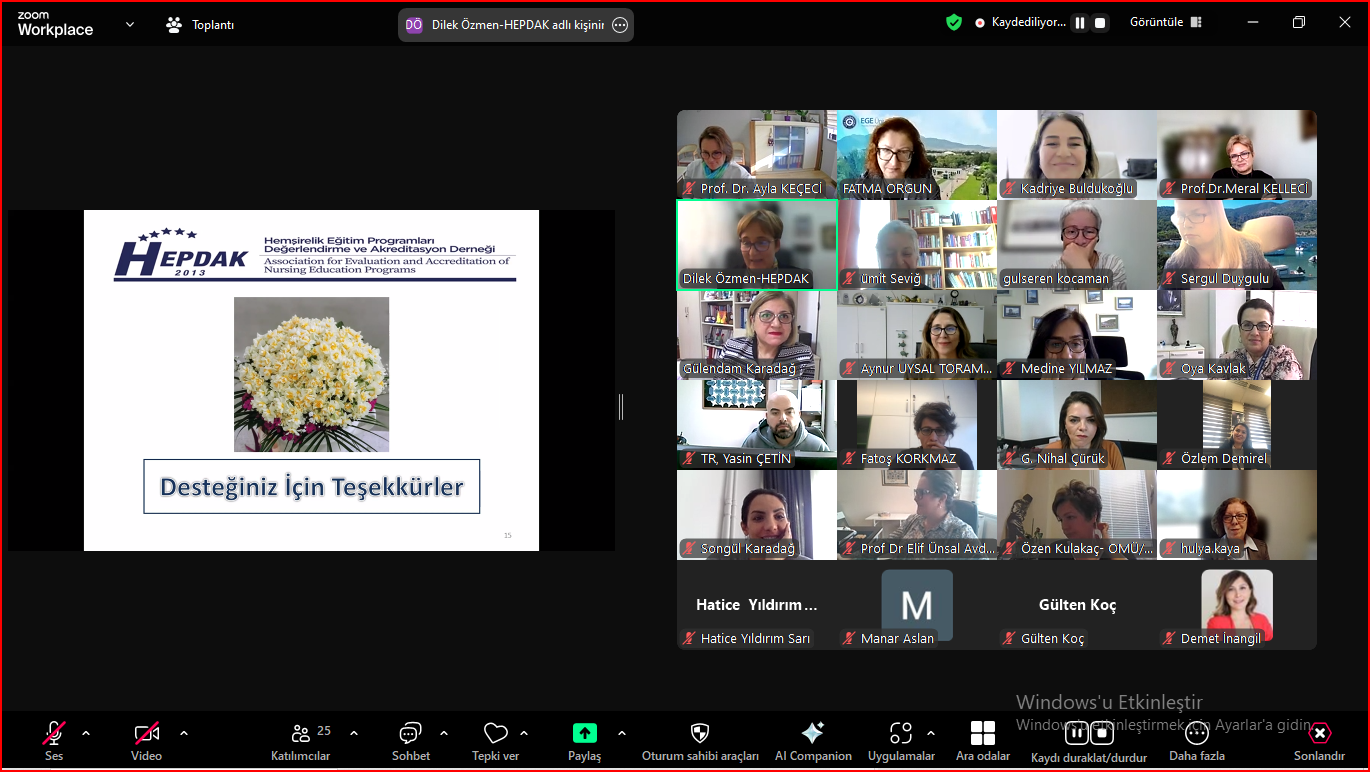Stop recording from the top bar
This screenshot has height=772, width=1370.
[x=1101, y=22]
